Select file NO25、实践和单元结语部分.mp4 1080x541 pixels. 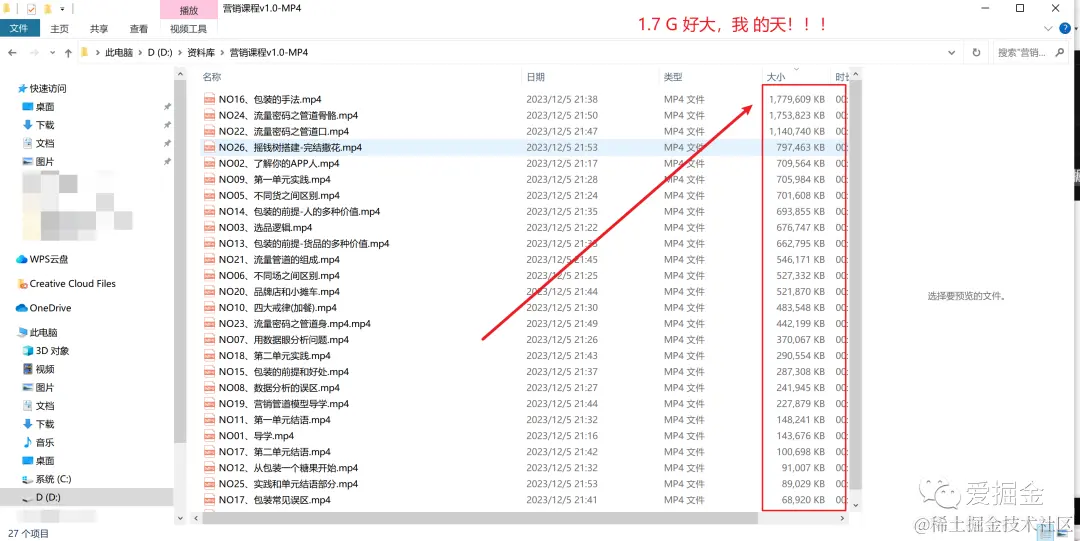click(x=288, y=484)
